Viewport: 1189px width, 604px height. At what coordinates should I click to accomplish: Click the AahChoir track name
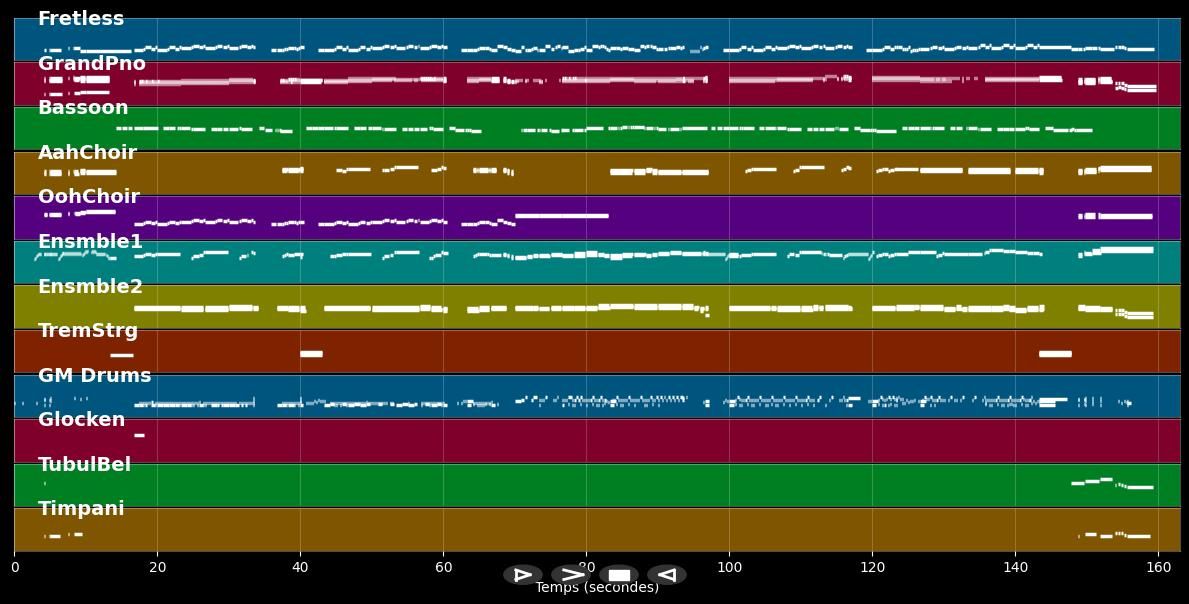pos(87,153)
